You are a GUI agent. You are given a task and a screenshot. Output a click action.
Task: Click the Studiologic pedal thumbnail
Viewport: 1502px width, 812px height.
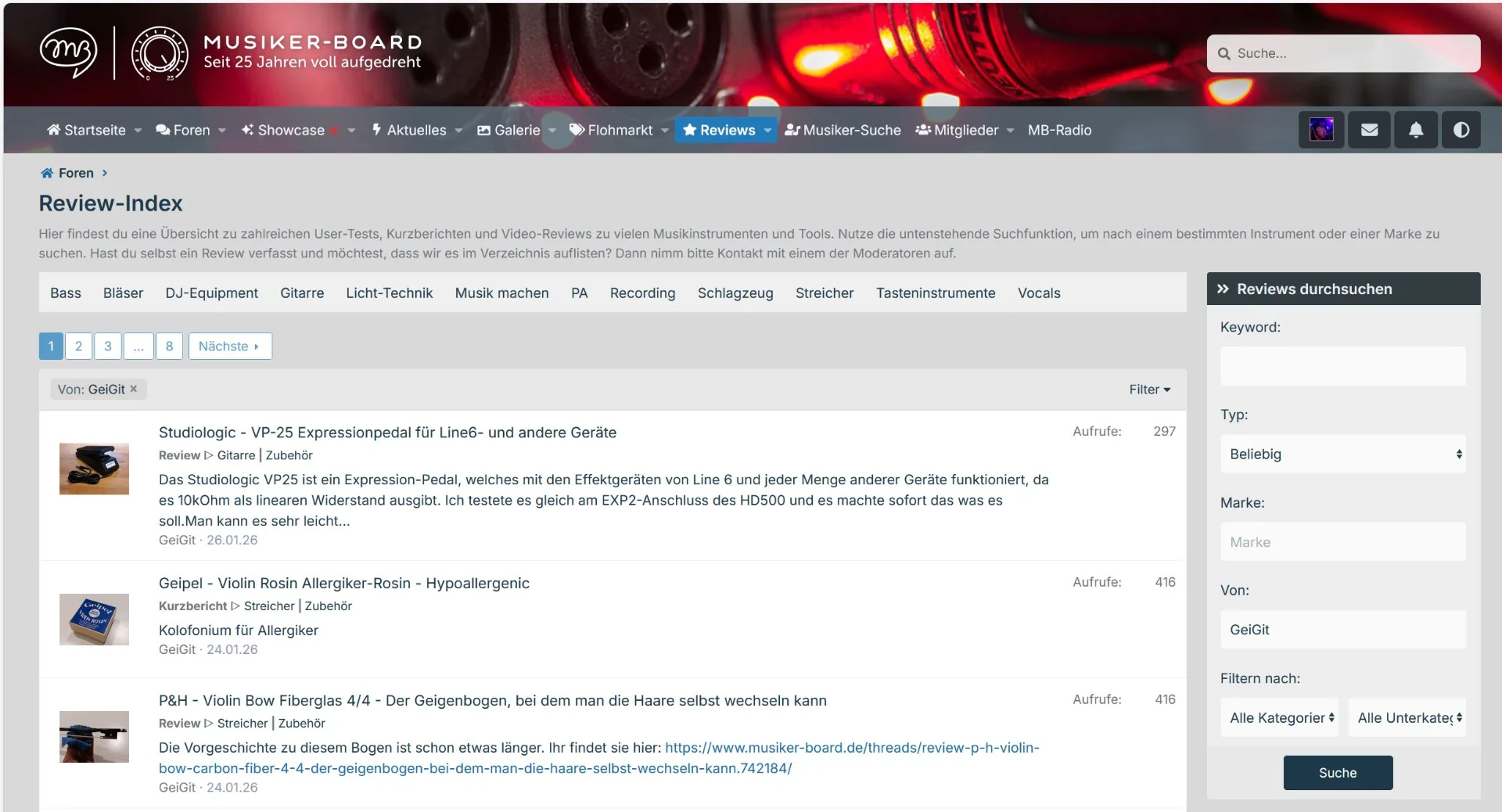point(94,469)
